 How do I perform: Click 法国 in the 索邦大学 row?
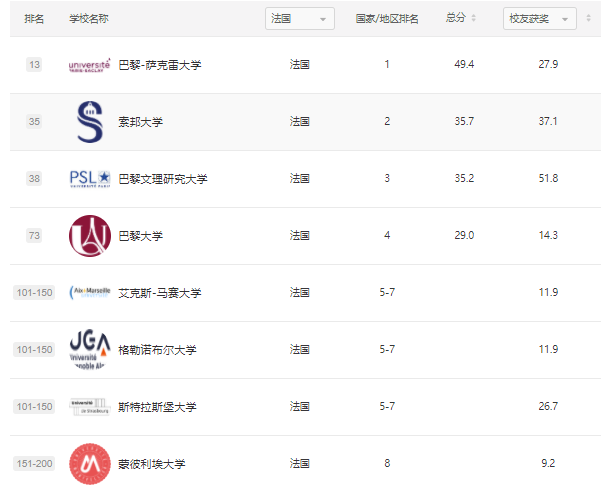(299, 122)
